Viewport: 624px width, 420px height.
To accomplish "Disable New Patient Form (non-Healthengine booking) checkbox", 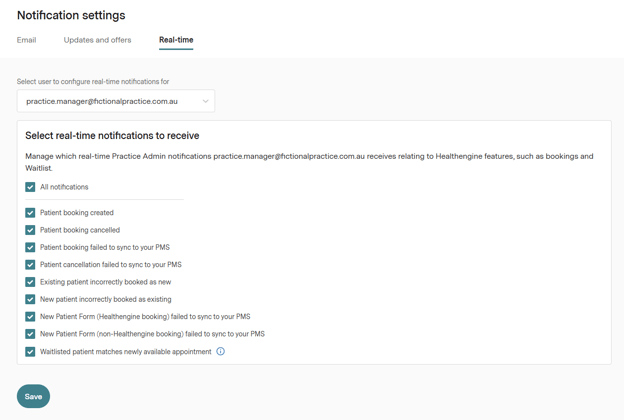I will coord(30,334).
